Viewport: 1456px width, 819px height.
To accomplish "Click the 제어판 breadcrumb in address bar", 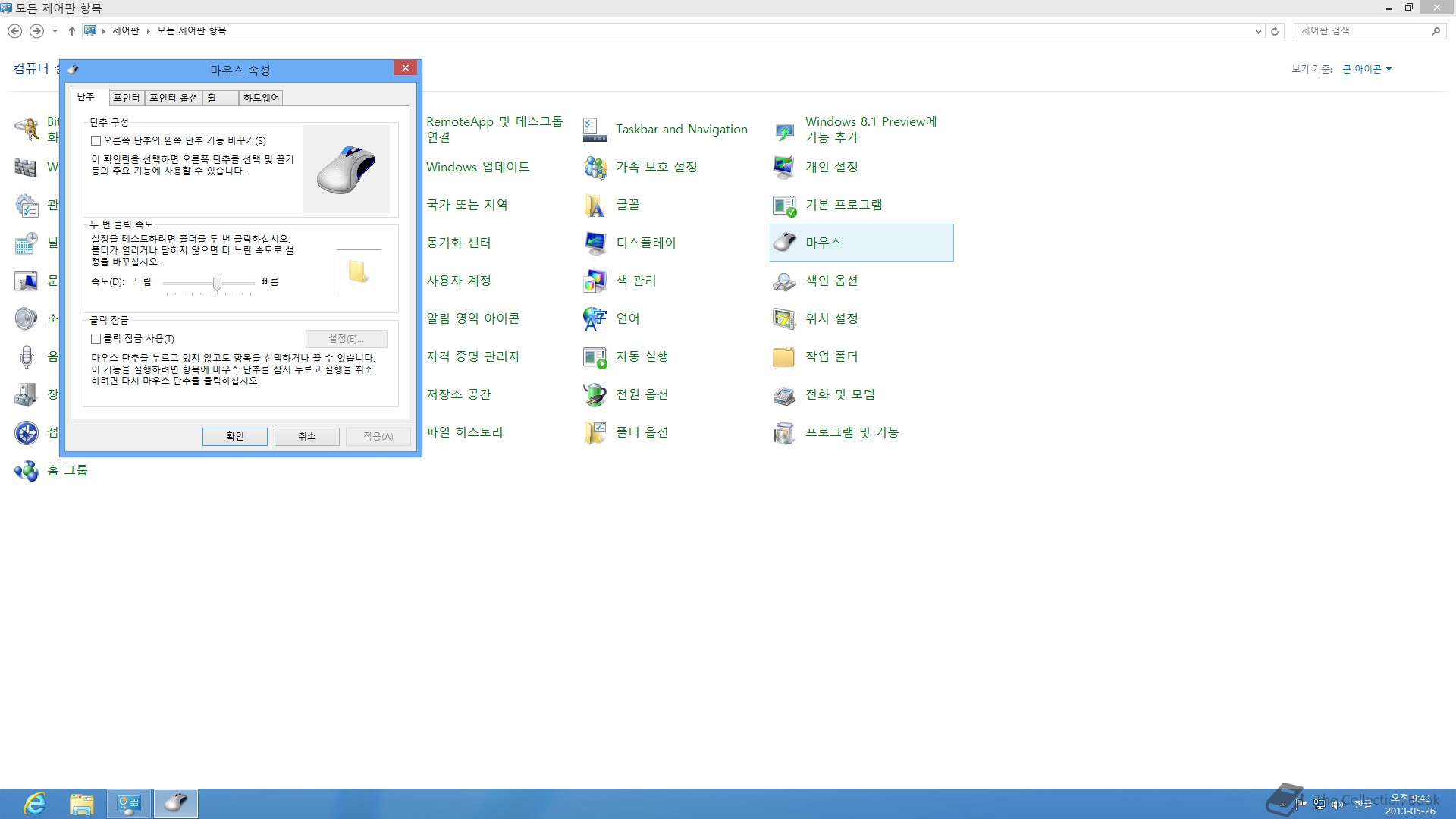I will pyautogui.click(x=126, y=31).
